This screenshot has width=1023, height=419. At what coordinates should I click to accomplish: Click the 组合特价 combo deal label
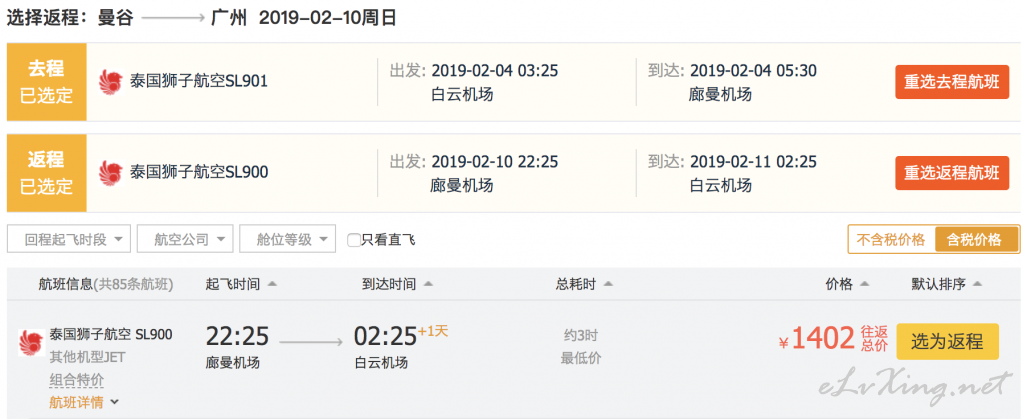(x=76, y=380)
